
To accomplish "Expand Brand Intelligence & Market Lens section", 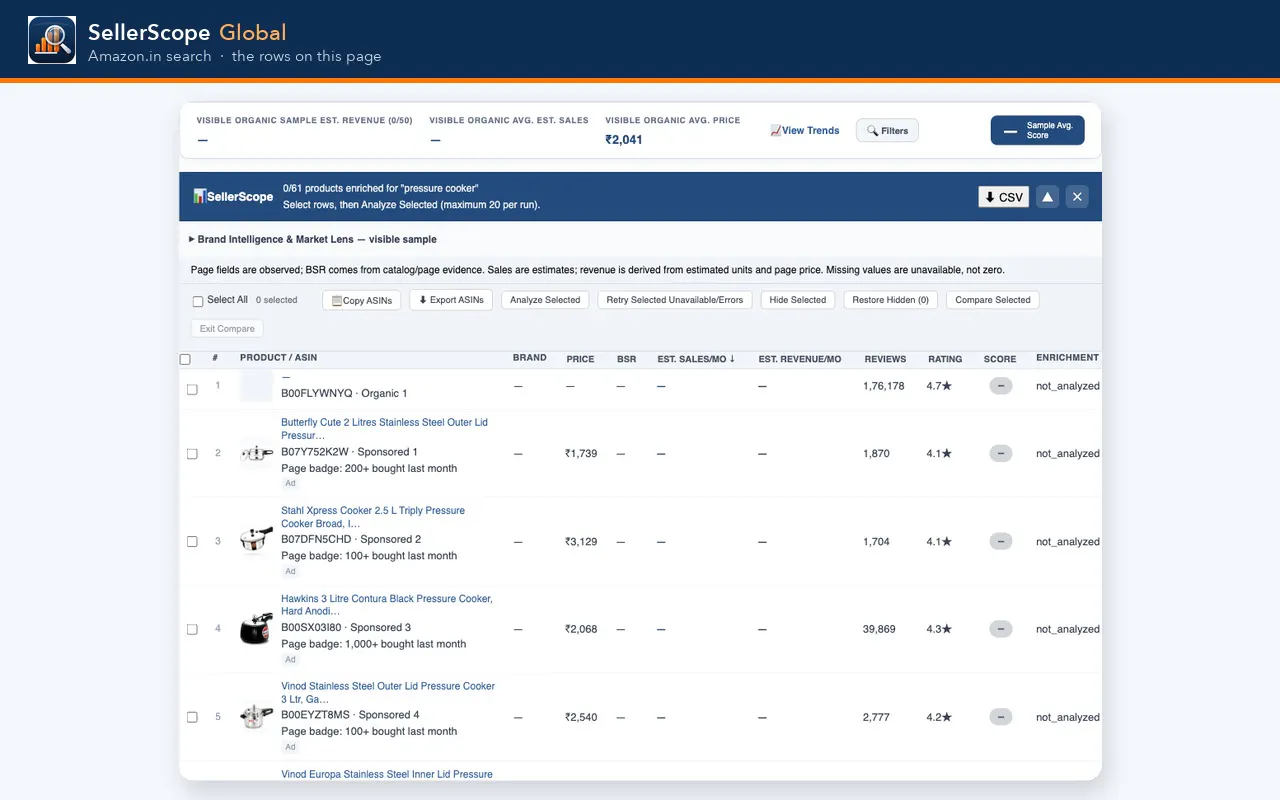I will click(x=313, y=240).
